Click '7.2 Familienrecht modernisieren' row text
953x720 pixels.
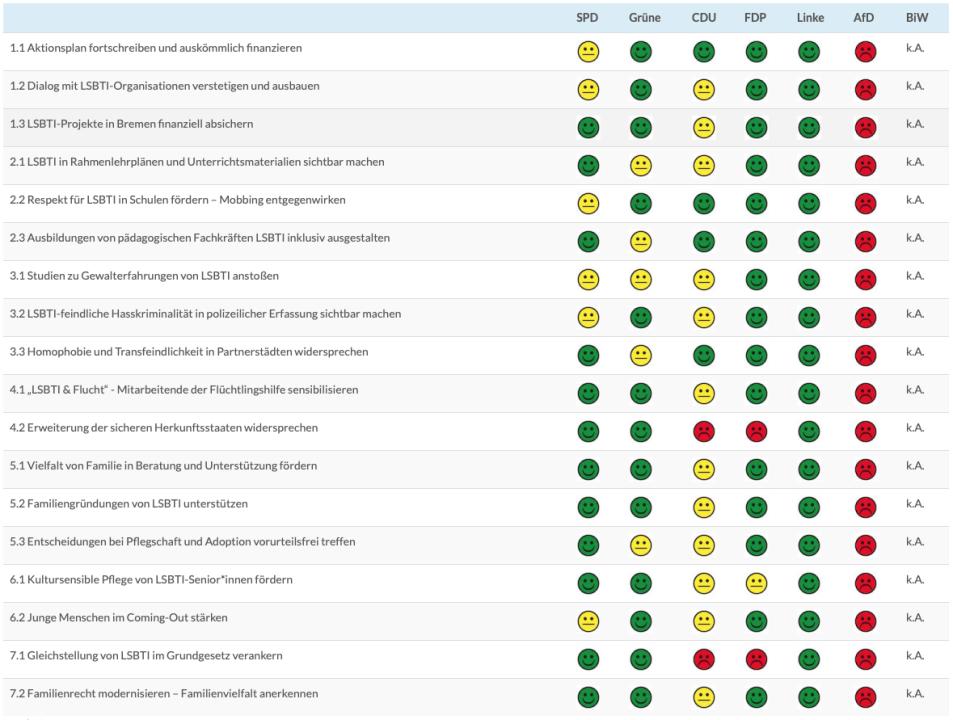coord(164,694)
